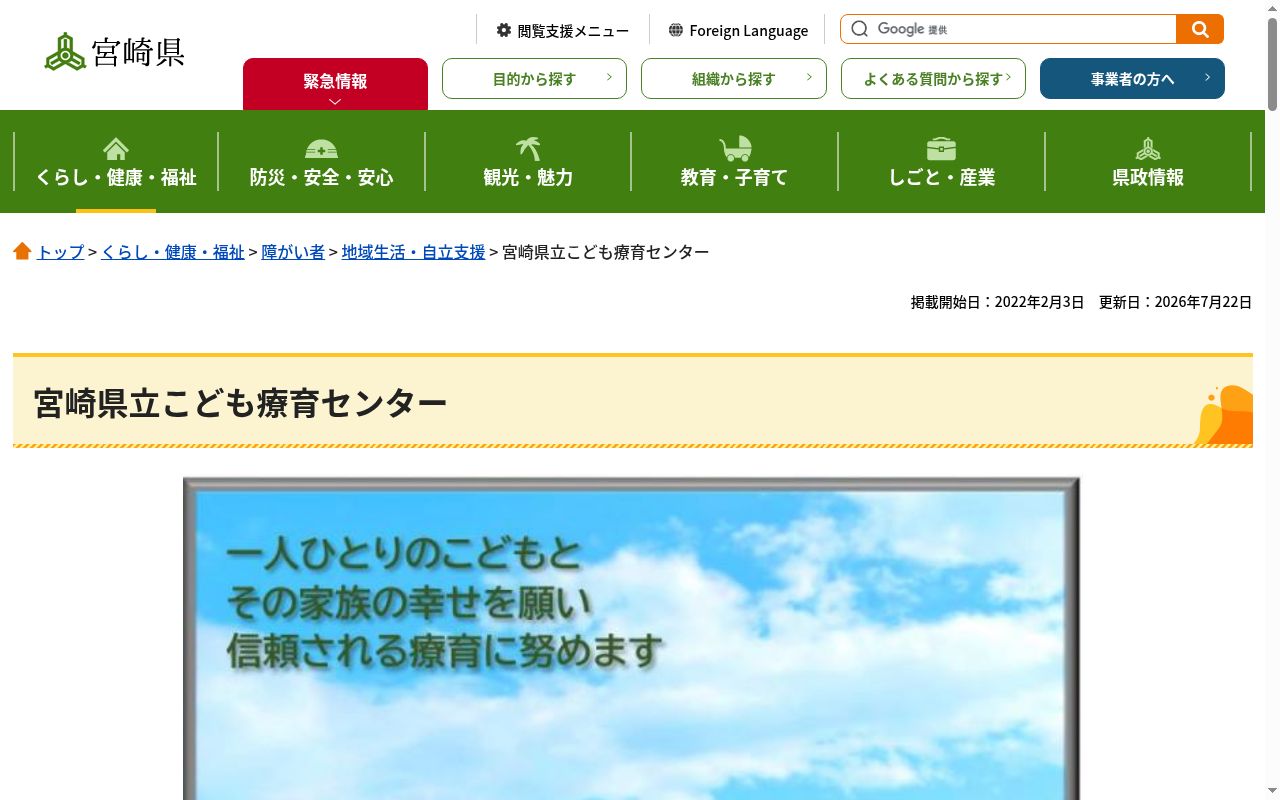The width and height of the screenshot is (1280, 800).
Task: Click the chevron arrow on 組織から探す
Action: (809, 77)
